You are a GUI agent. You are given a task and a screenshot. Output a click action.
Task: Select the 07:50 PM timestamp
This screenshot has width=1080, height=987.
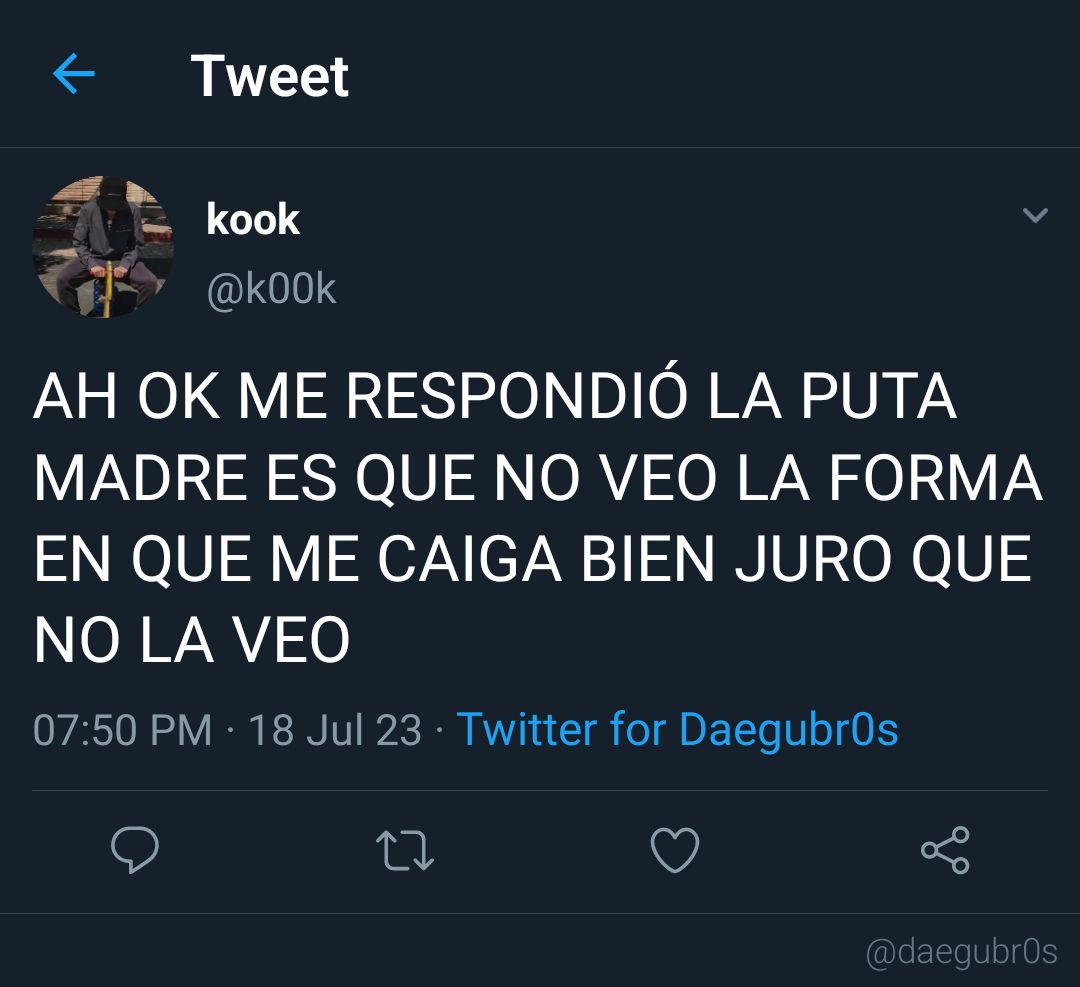coord(123,729)
